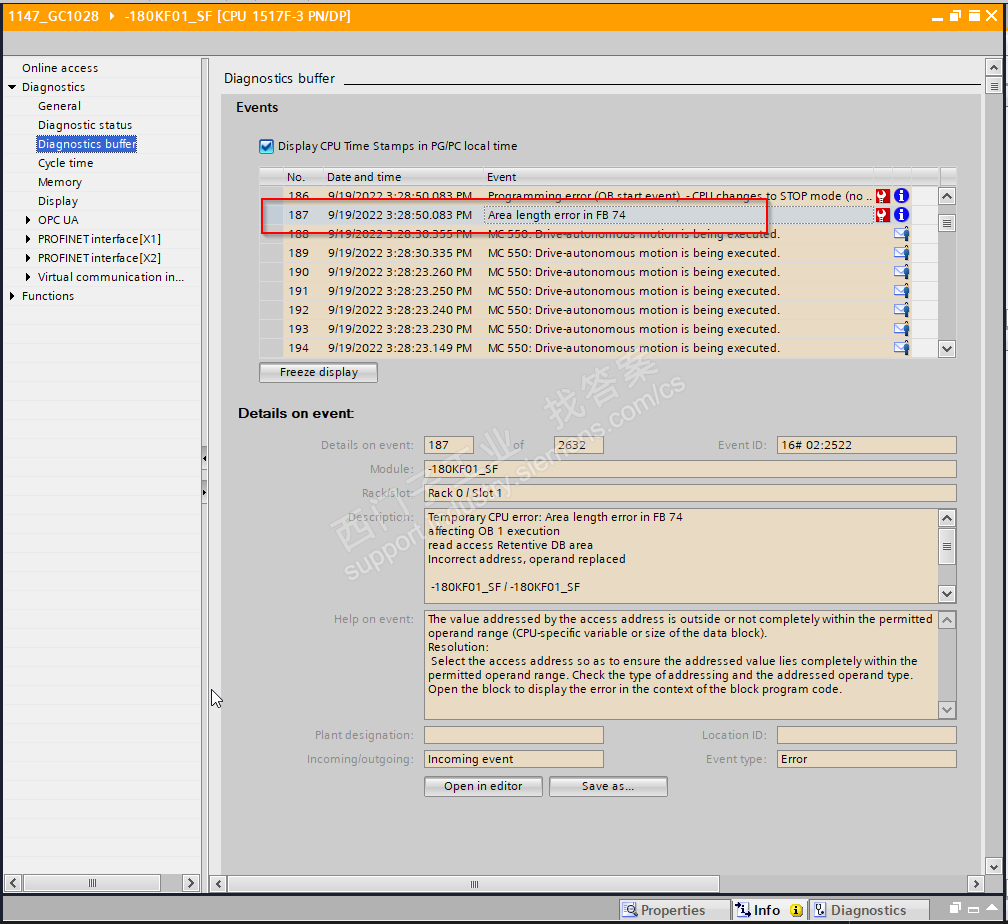Expand Virtual communication interface node
1008x924 pixels.
(x=28, y=277)
